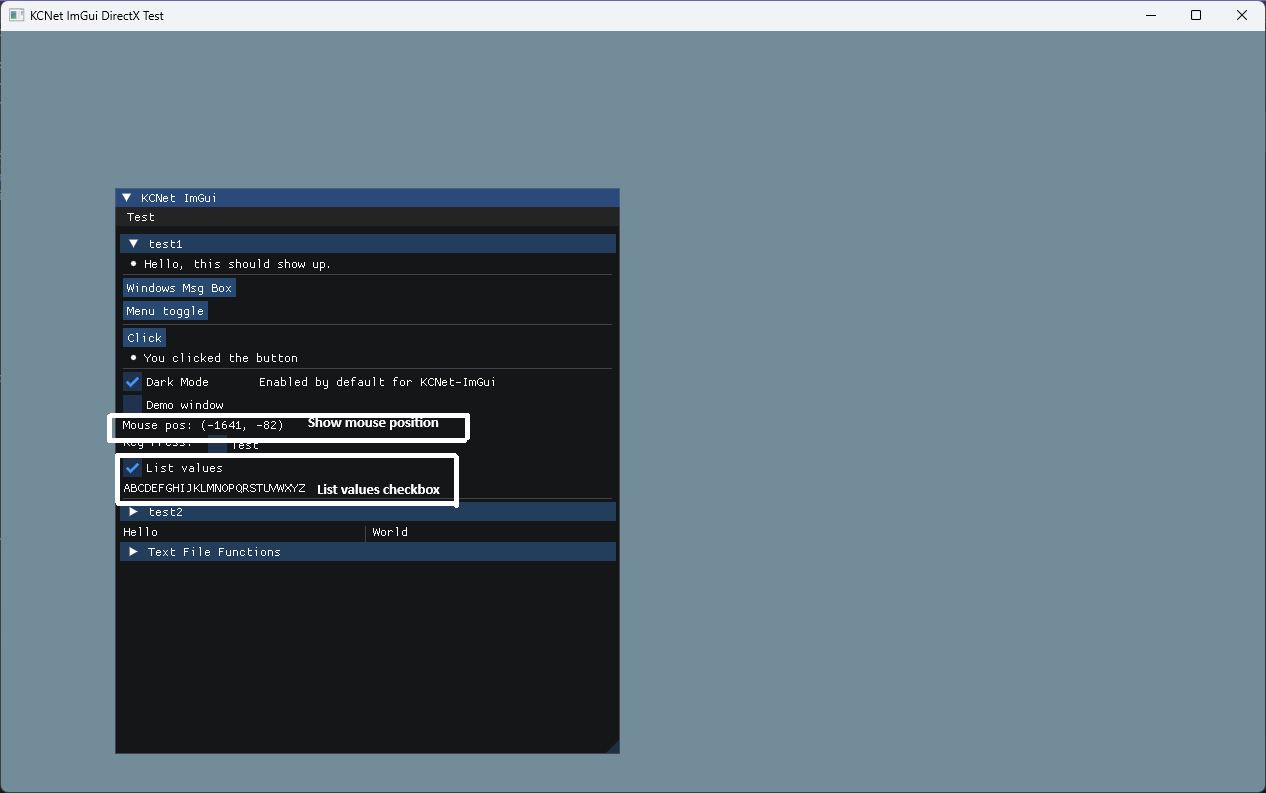Uncheck the Dark Mode checkbox

[132, 382]
